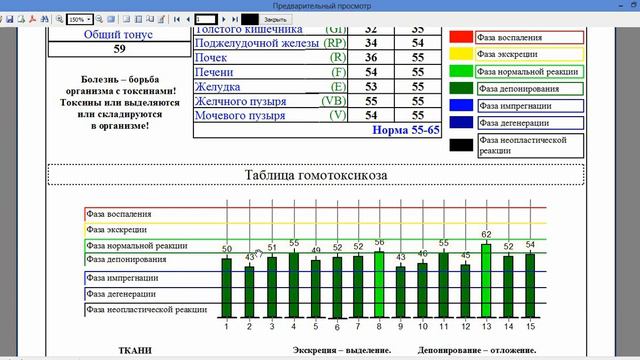Click the light green Фаза нормальной реакции swatch
640x360 pixels.
pos(461,71)
